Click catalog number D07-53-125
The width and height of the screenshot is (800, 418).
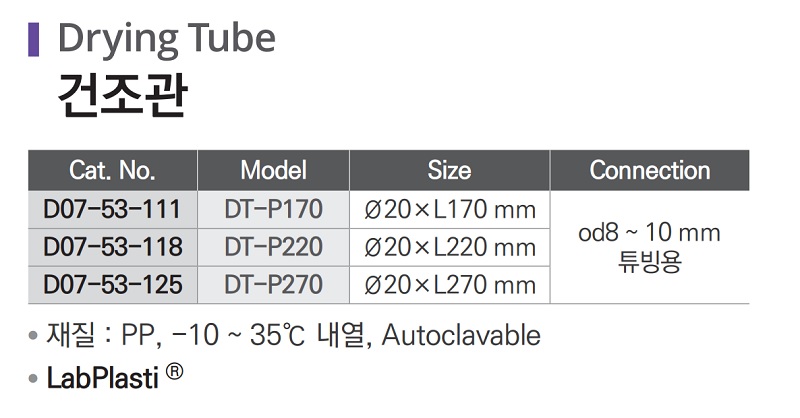113,285
